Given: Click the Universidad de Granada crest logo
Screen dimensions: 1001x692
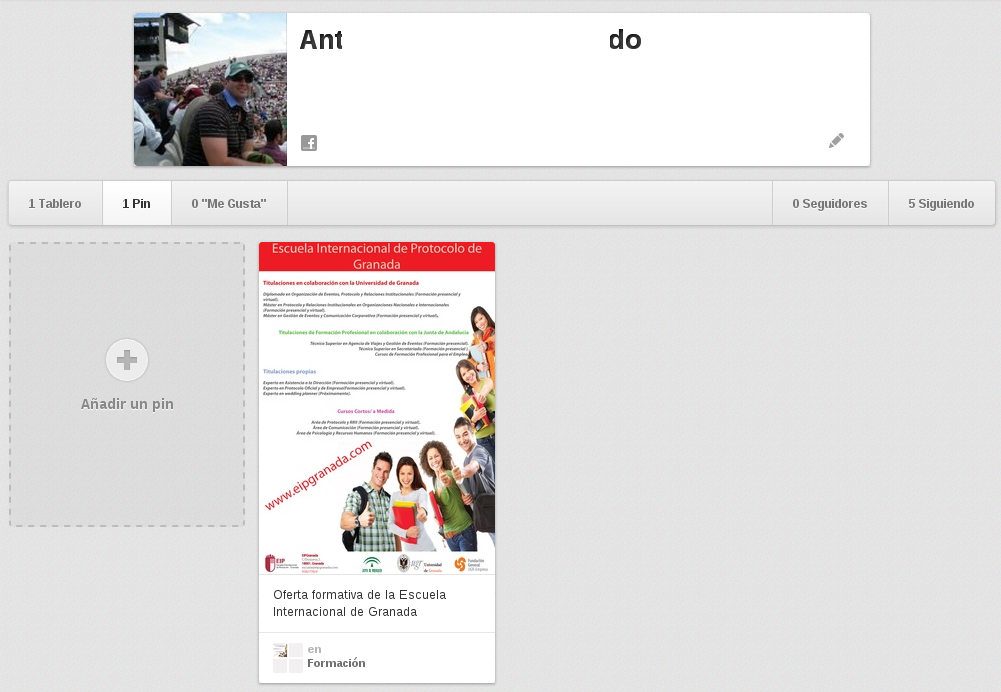Looking at the screenshot, I should [404, 564].
